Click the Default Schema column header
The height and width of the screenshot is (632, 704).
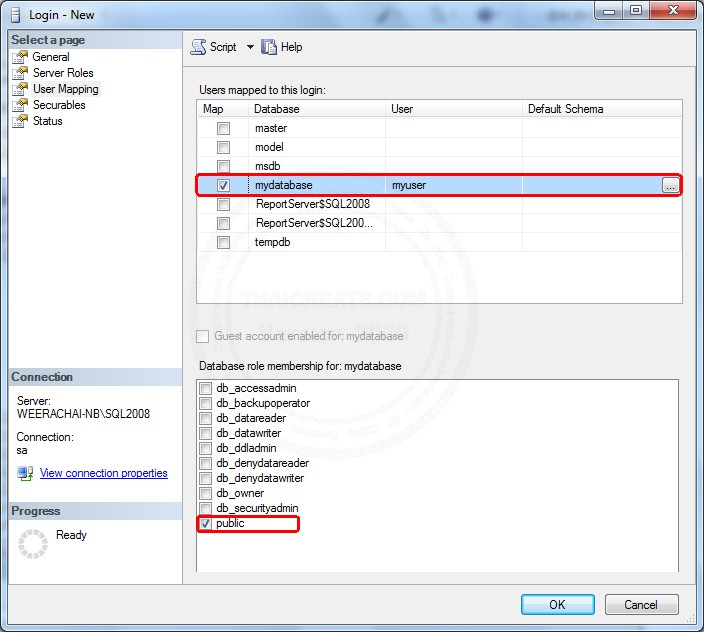pos(602,109)
